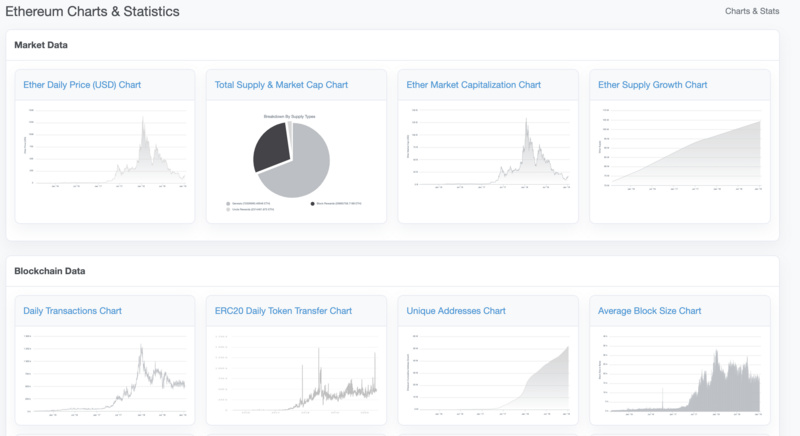Click the Charts & Stats breadcrumb
Viewport: 800px width, 436px height.
click(x=752, y=12)
